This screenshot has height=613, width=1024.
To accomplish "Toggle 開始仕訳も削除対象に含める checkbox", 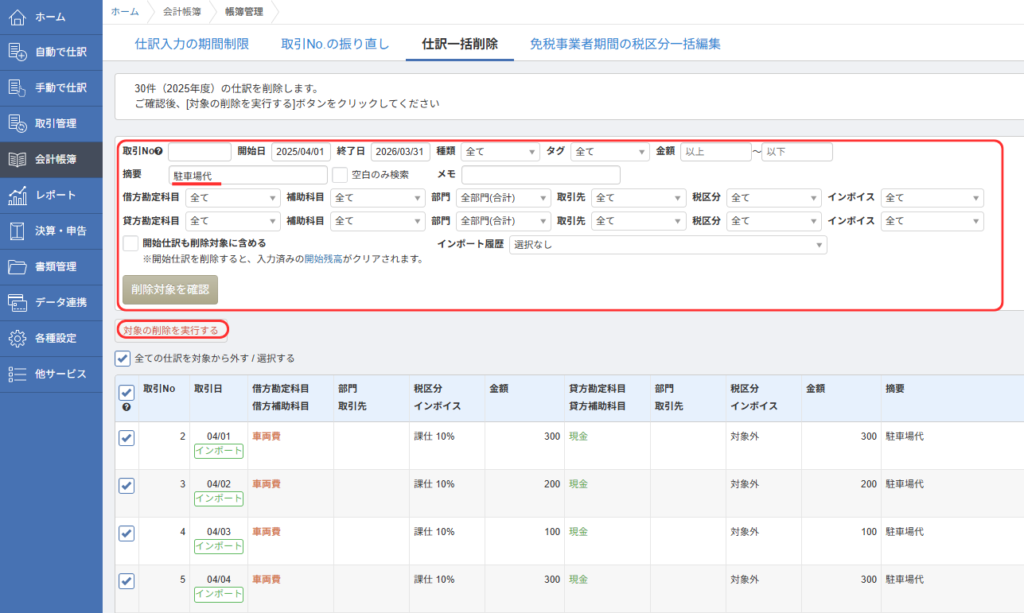I will coord(130,243).
